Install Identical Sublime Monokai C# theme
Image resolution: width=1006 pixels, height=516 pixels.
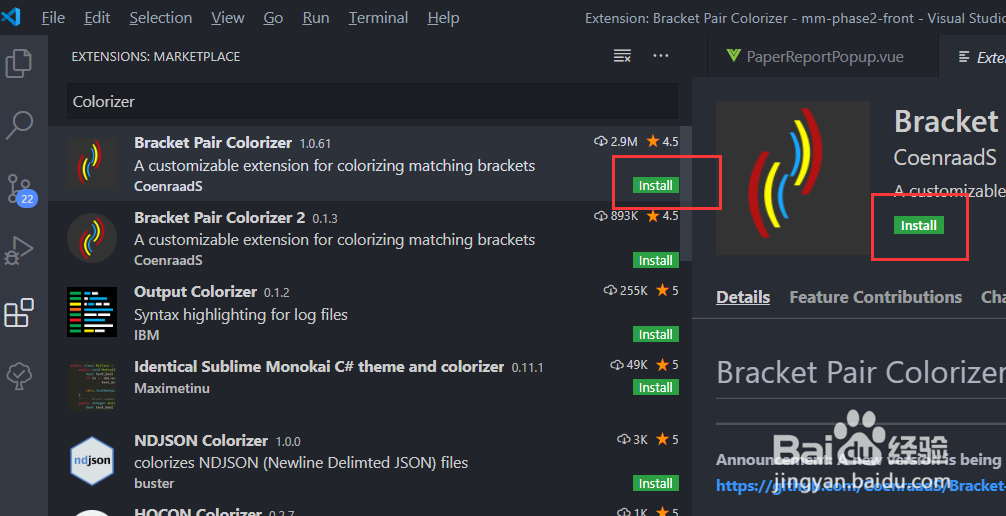click(655, 387)
